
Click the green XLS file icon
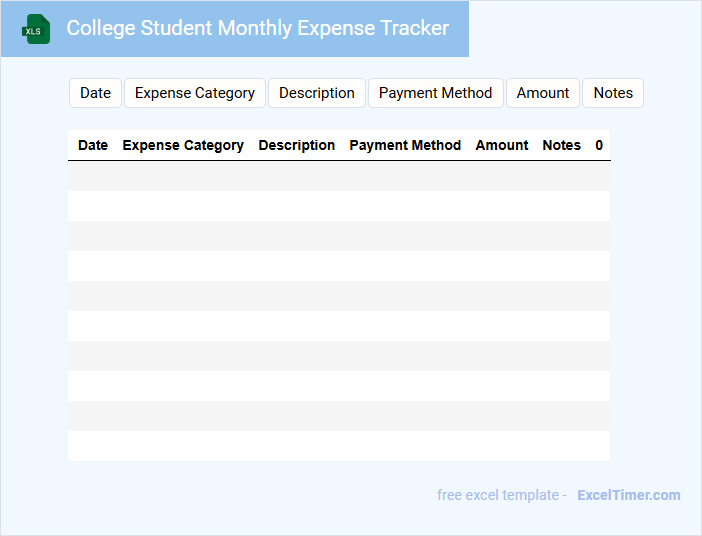pos(37,29)
